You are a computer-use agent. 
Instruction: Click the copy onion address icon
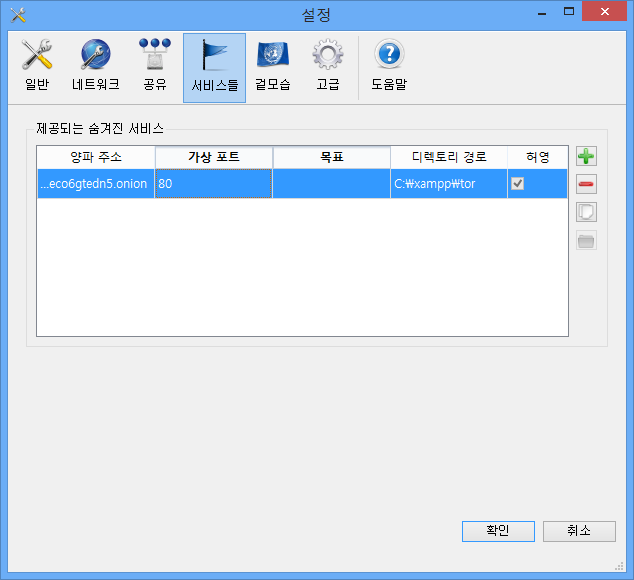tap(587, 212)
